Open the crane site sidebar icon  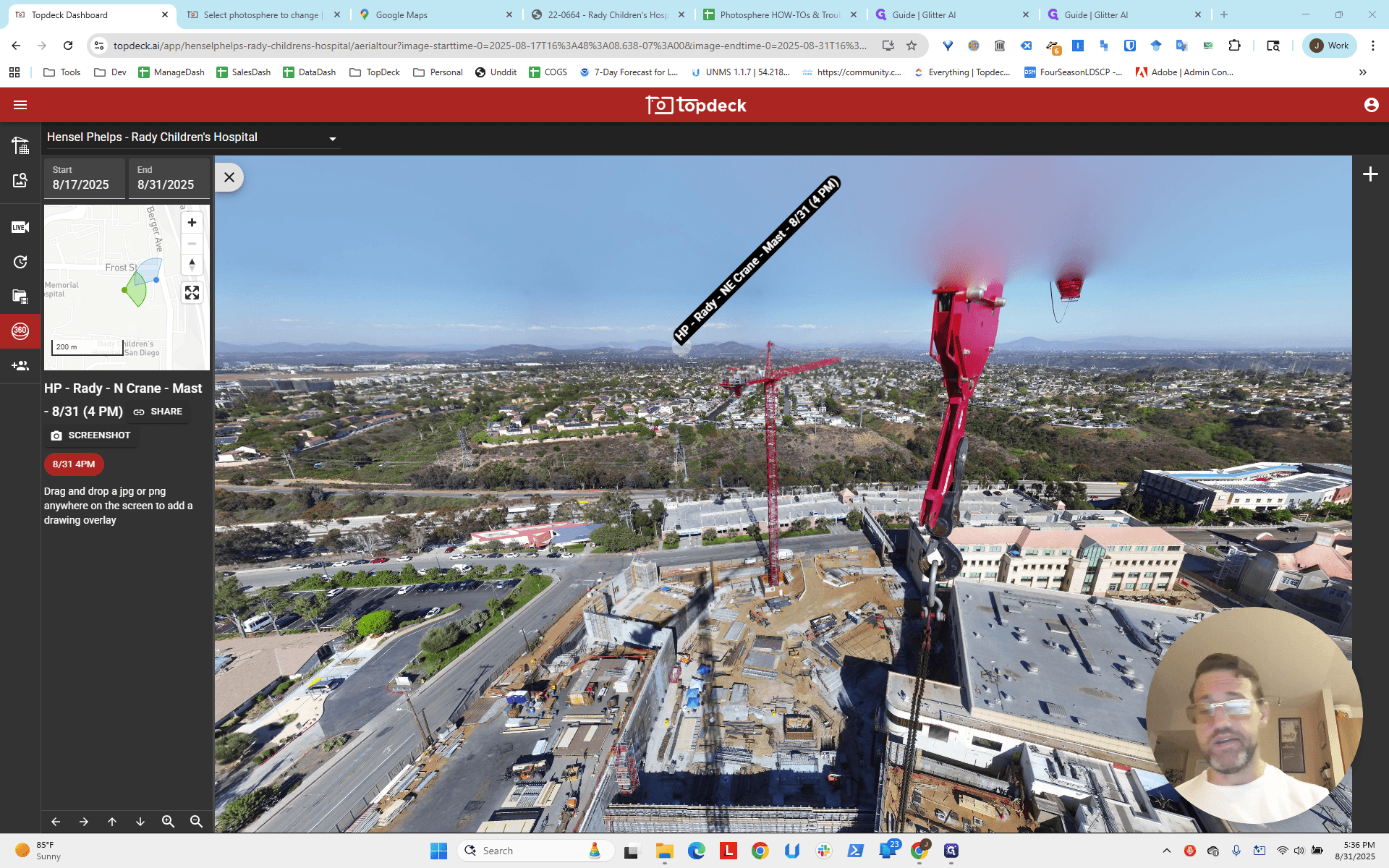tap(20, 145)
